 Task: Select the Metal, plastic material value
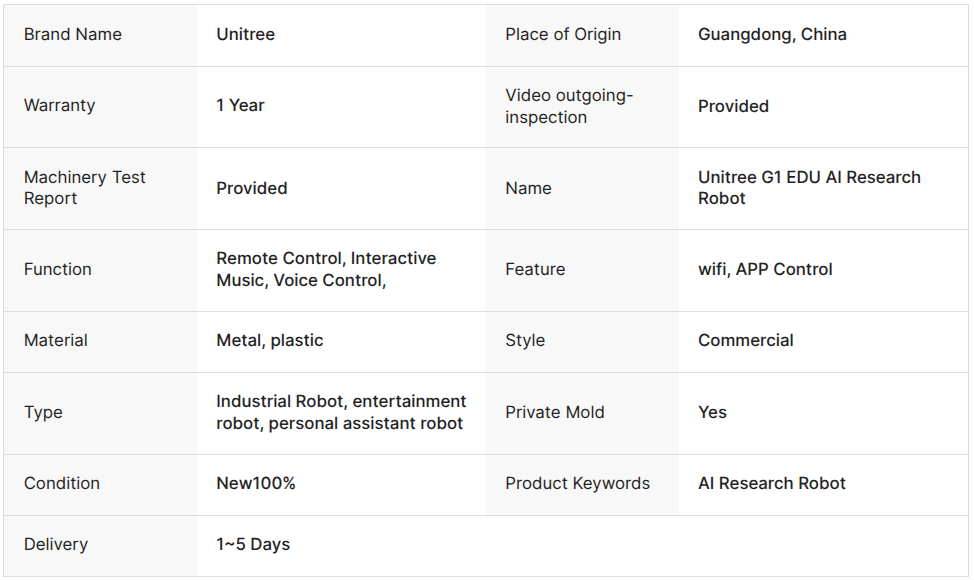click(270, 340)
